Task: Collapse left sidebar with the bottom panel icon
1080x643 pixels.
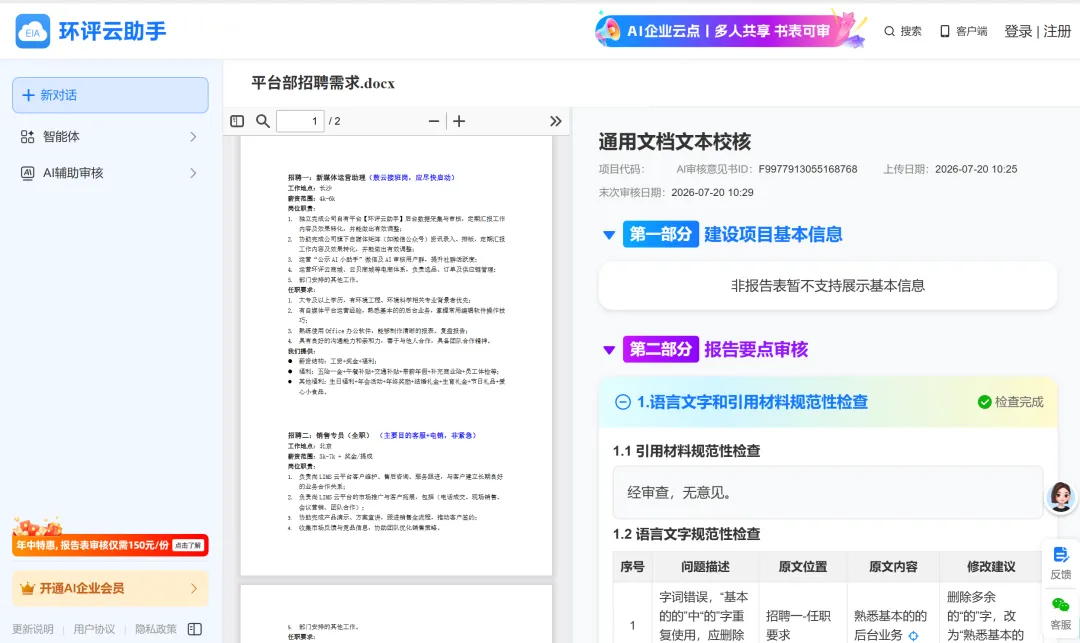Action: pyautogui.click(x=195, y=629)
